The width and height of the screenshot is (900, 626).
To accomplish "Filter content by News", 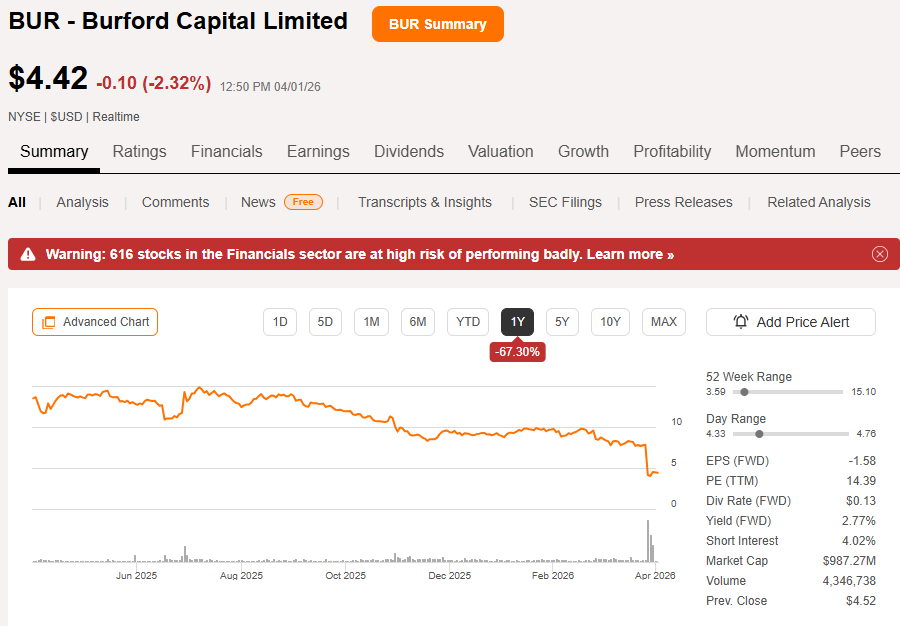I will (258, 203).
